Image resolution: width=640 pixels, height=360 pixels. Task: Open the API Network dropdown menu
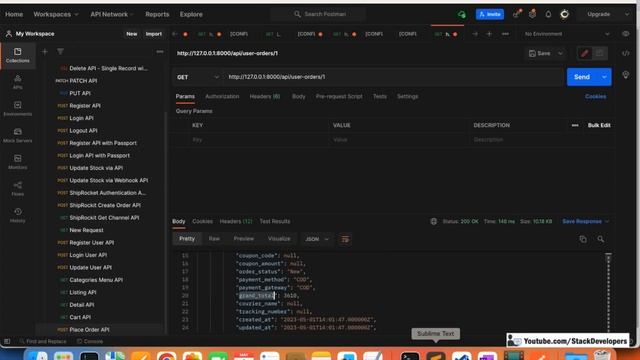tap(112, 14)
